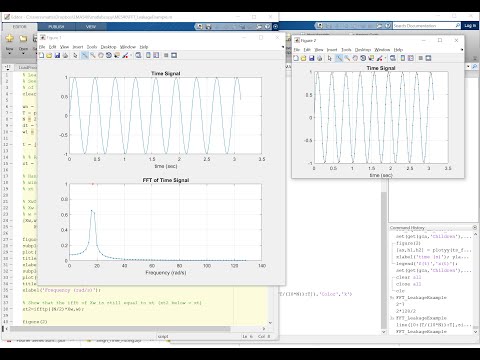The height and width of the screenshot is (360, 480).
Task: Toggle Zoom Out tool in Figure 1 toolbar
Action: tap(93, 55)
